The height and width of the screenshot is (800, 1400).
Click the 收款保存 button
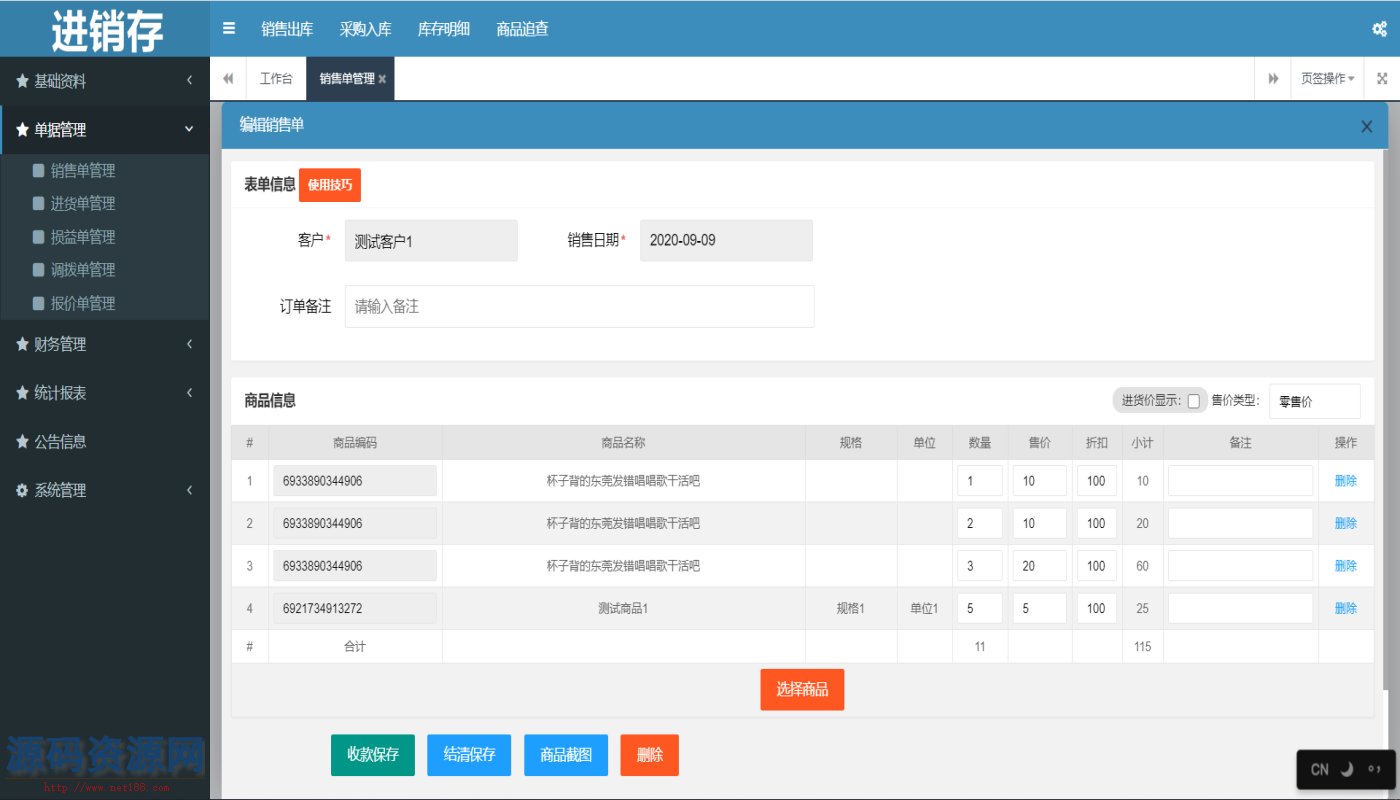[372, 755]
